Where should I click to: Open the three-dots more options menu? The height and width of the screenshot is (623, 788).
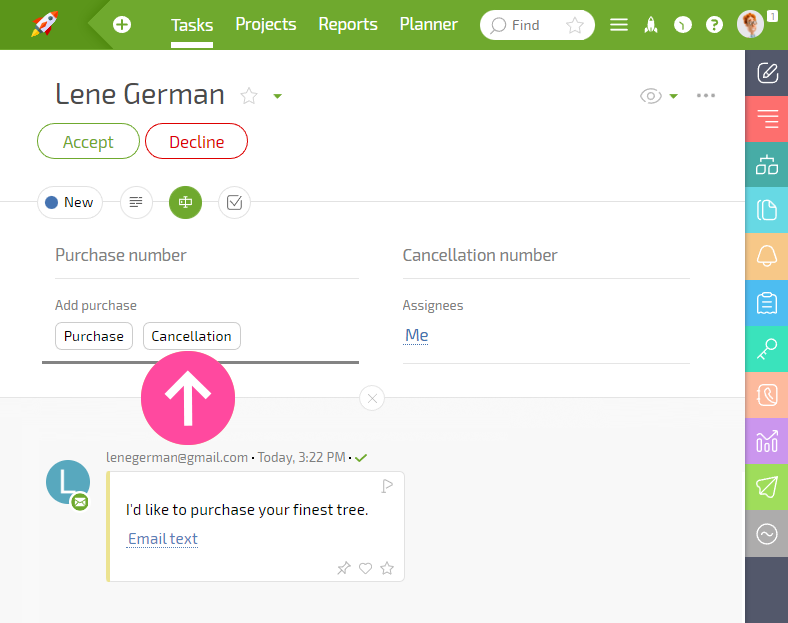(x=706, y=95)
